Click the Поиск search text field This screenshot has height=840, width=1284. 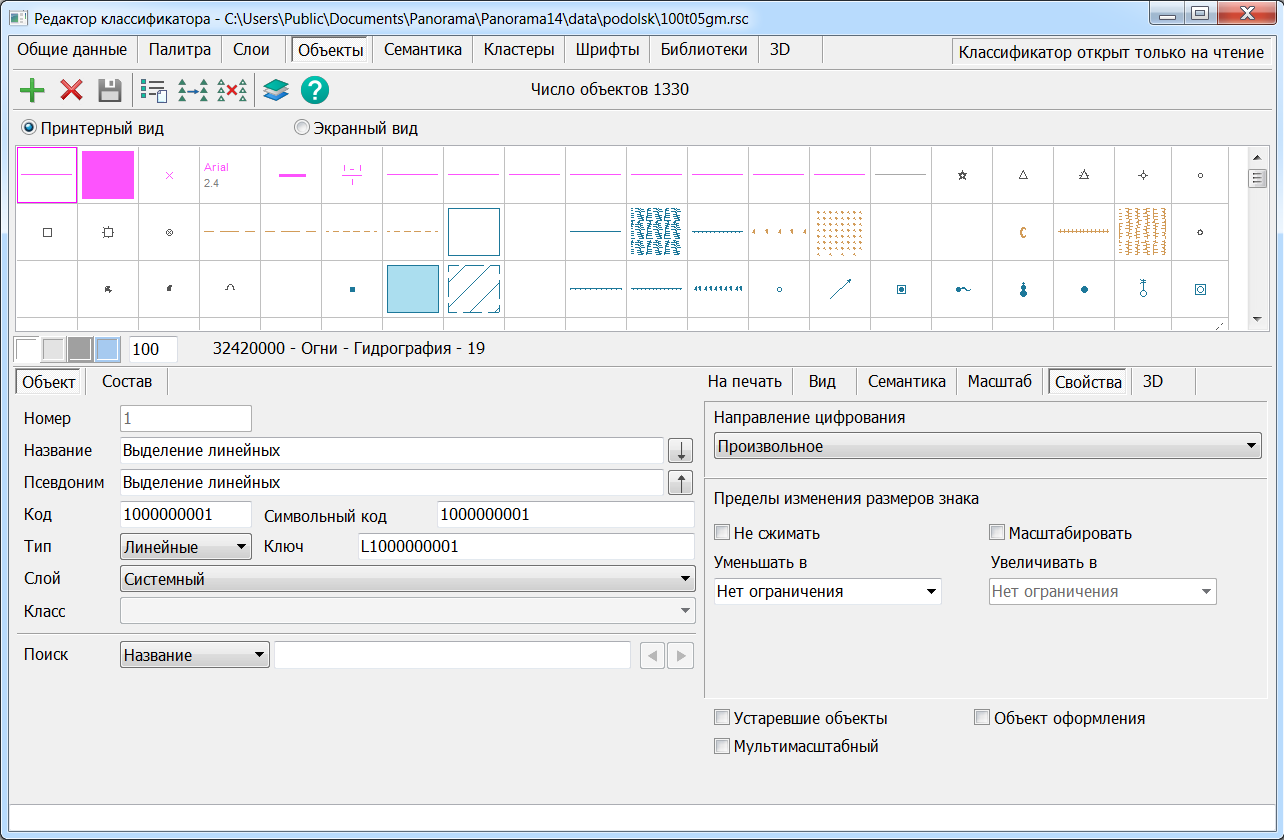452,655
